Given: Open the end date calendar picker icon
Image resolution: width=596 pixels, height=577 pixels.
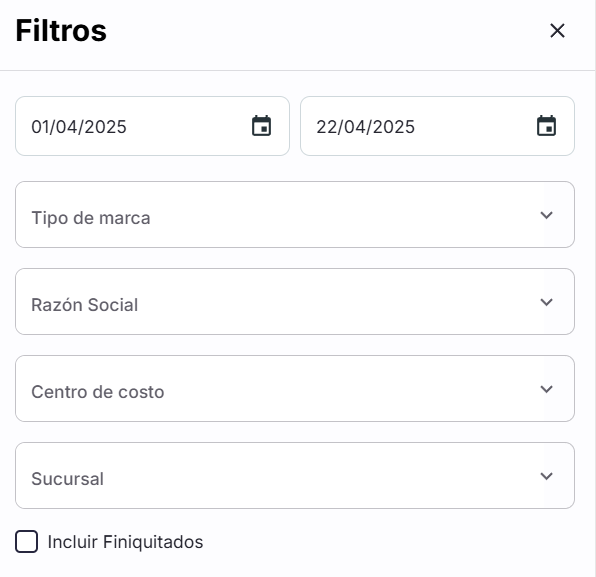Looking at the screenshot, I should 546,126.
